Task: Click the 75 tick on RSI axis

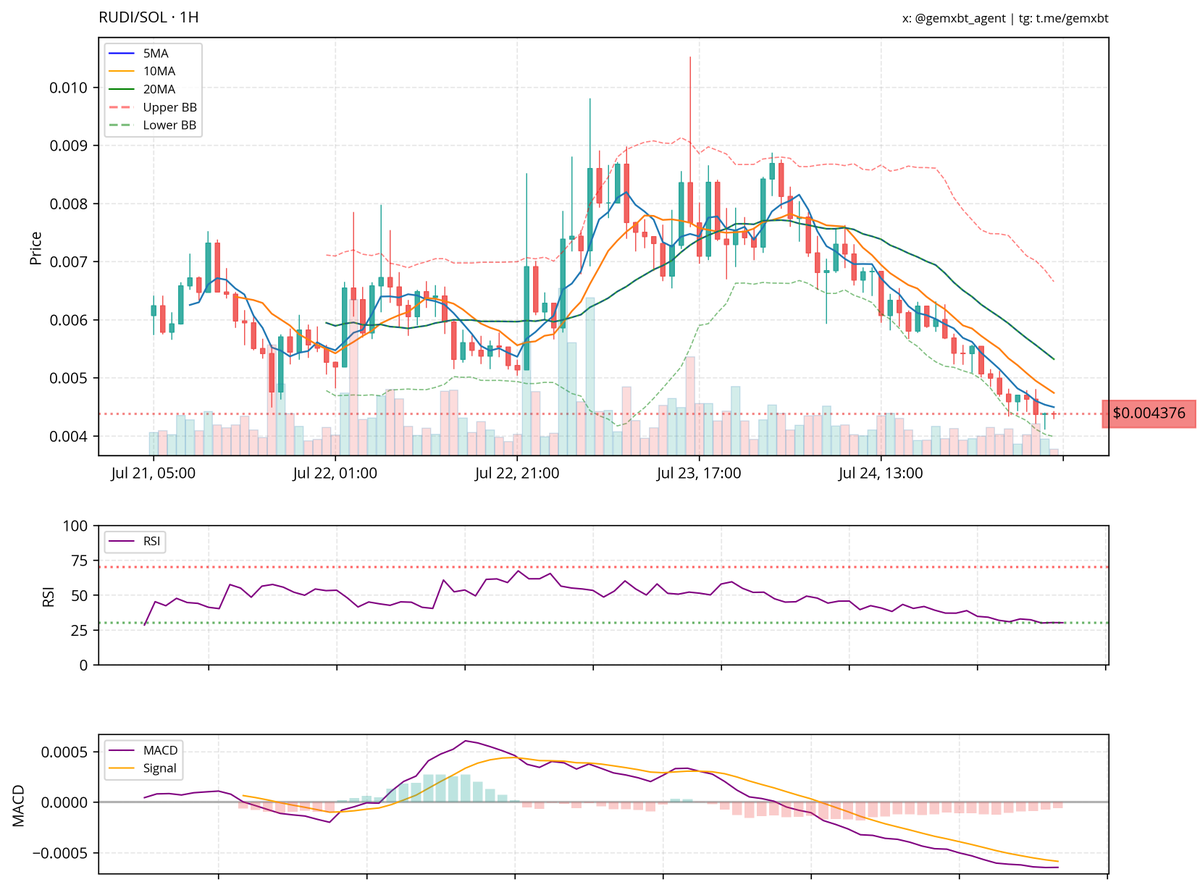Action: coord(79,561)
